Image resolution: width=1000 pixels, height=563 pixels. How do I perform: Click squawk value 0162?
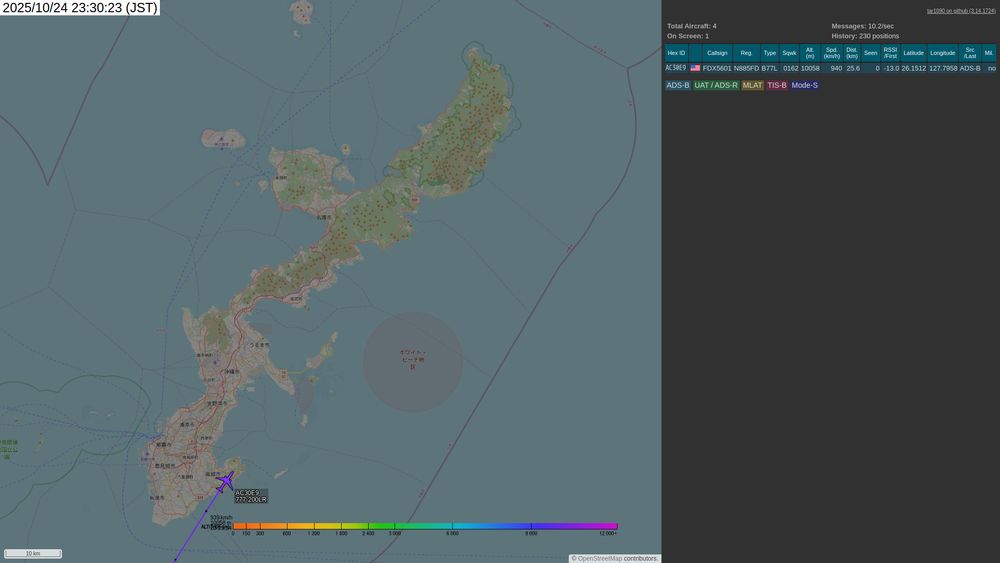pos(790,68)
